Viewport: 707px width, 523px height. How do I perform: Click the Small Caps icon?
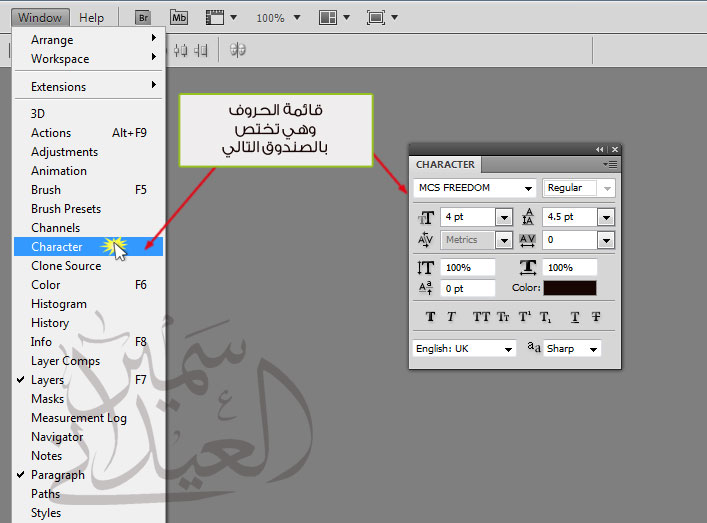(x=503, y=317)
